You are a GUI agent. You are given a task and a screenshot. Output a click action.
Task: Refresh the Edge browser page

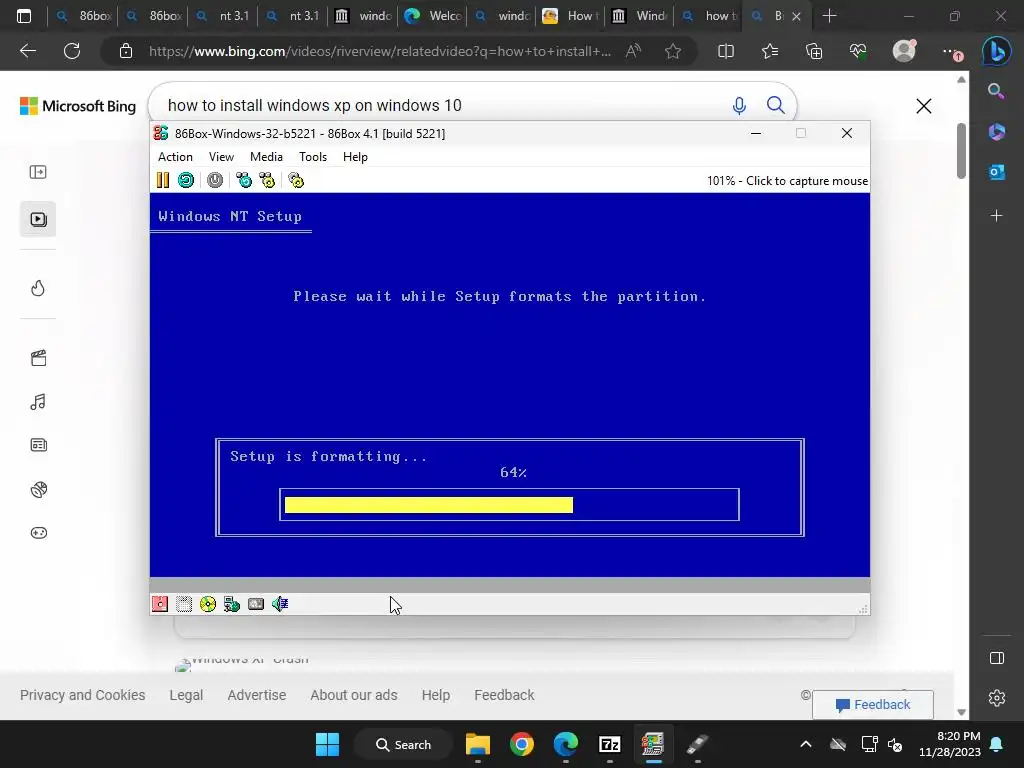pos(72,51)
